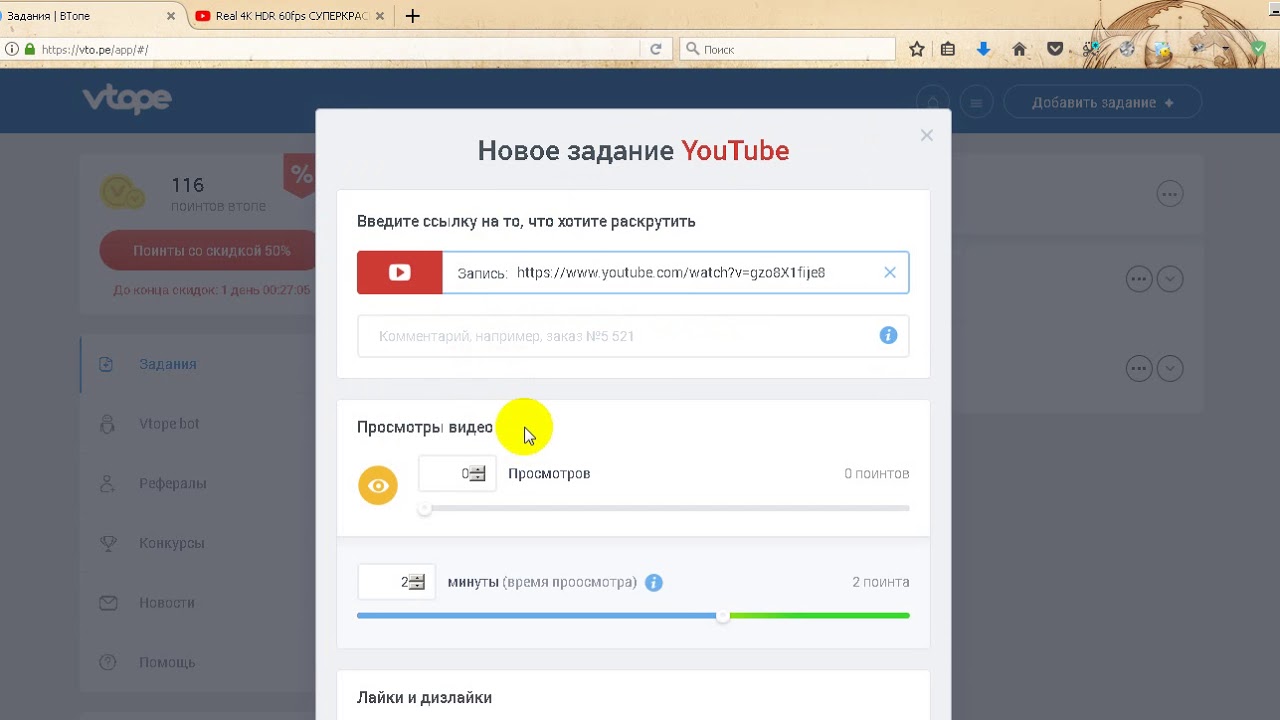Click the watch time info icon
Image resolution: width=1280 pixels, height=720 pixels.
(654, 582)
